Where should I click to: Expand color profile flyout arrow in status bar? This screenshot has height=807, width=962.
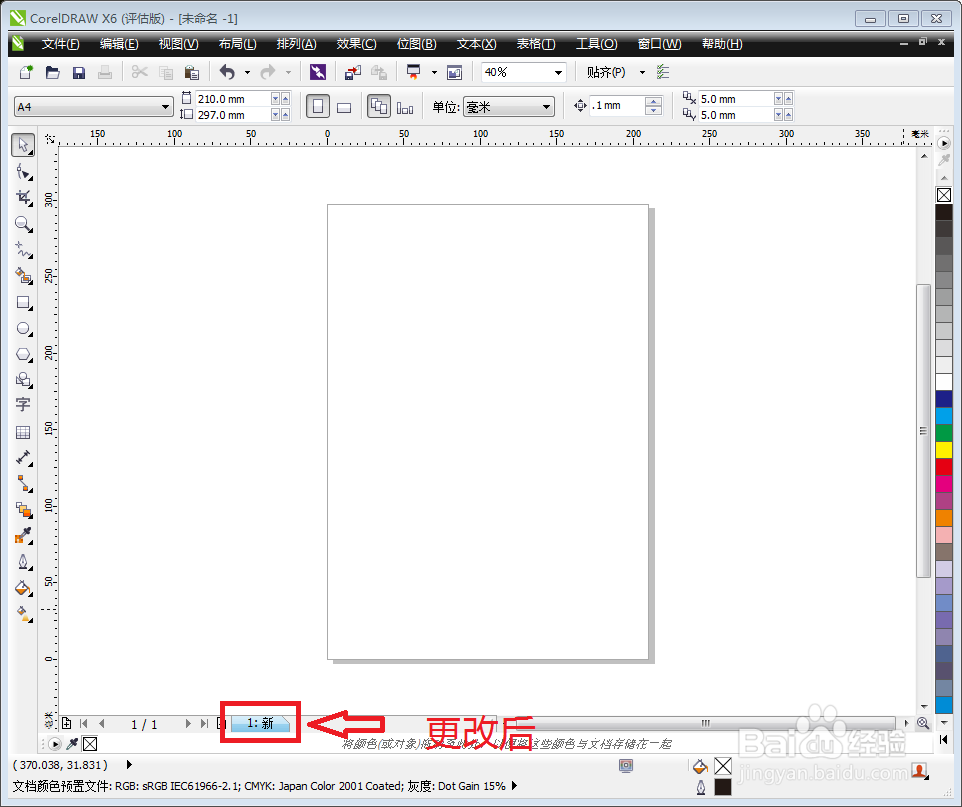tap(514, 786)
